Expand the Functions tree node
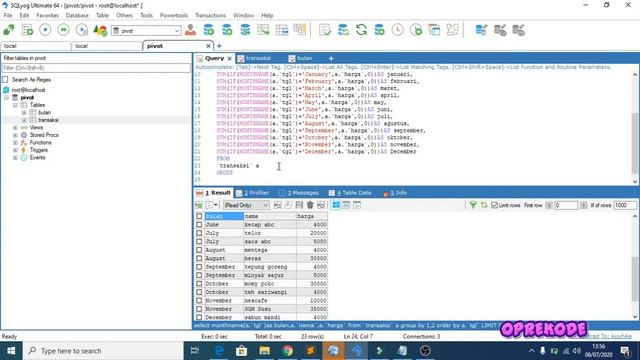Viewport: 640px width, 360px height. pyautogui.click(x=16, y=142)
